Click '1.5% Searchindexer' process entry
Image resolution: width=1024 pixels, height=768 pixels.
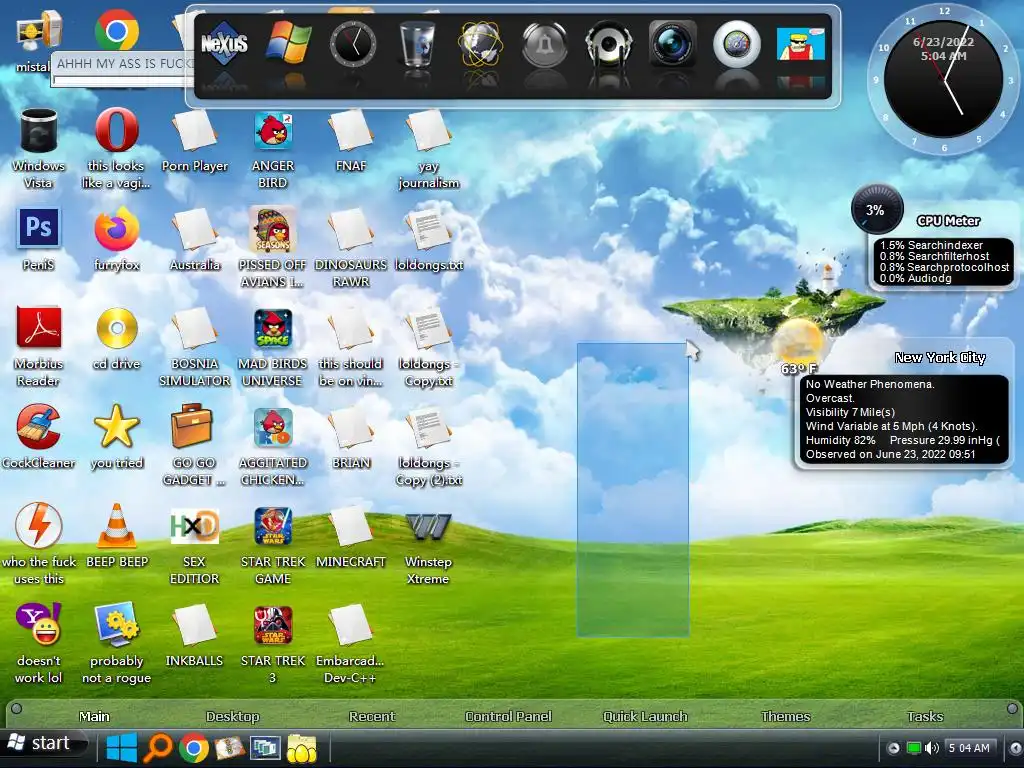931,246
